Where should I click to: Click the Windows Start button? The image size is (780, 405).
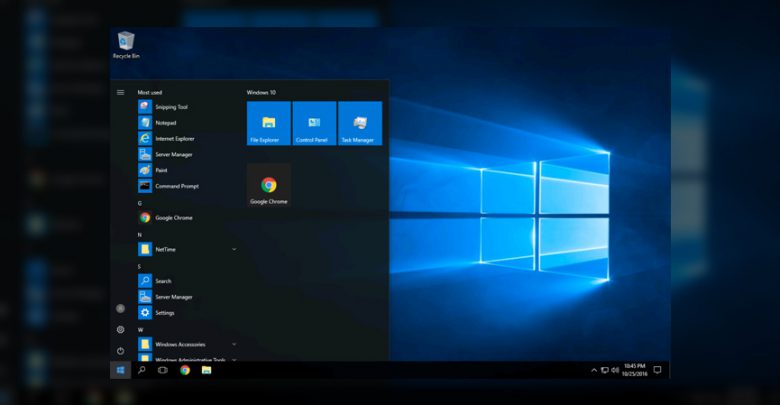tap(120, 370)
